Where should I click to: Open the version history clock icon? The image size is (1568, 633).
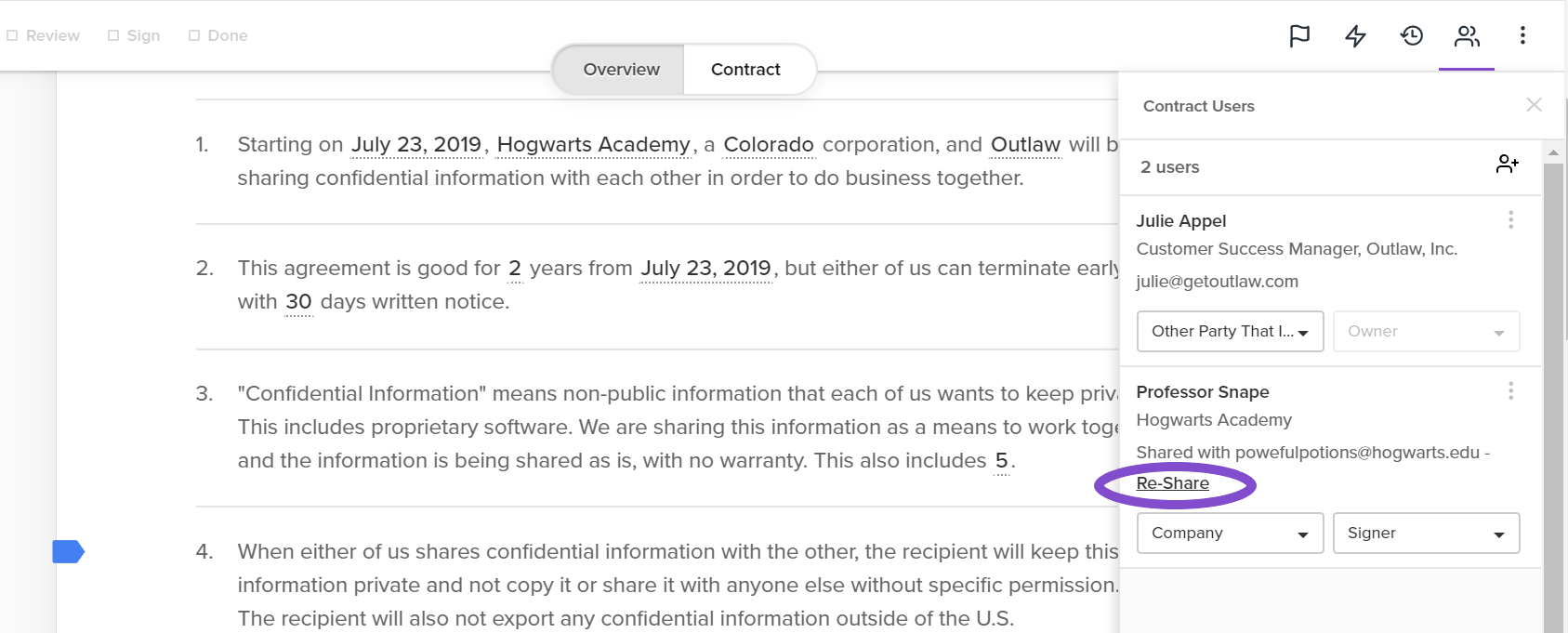click(1411, 35)
